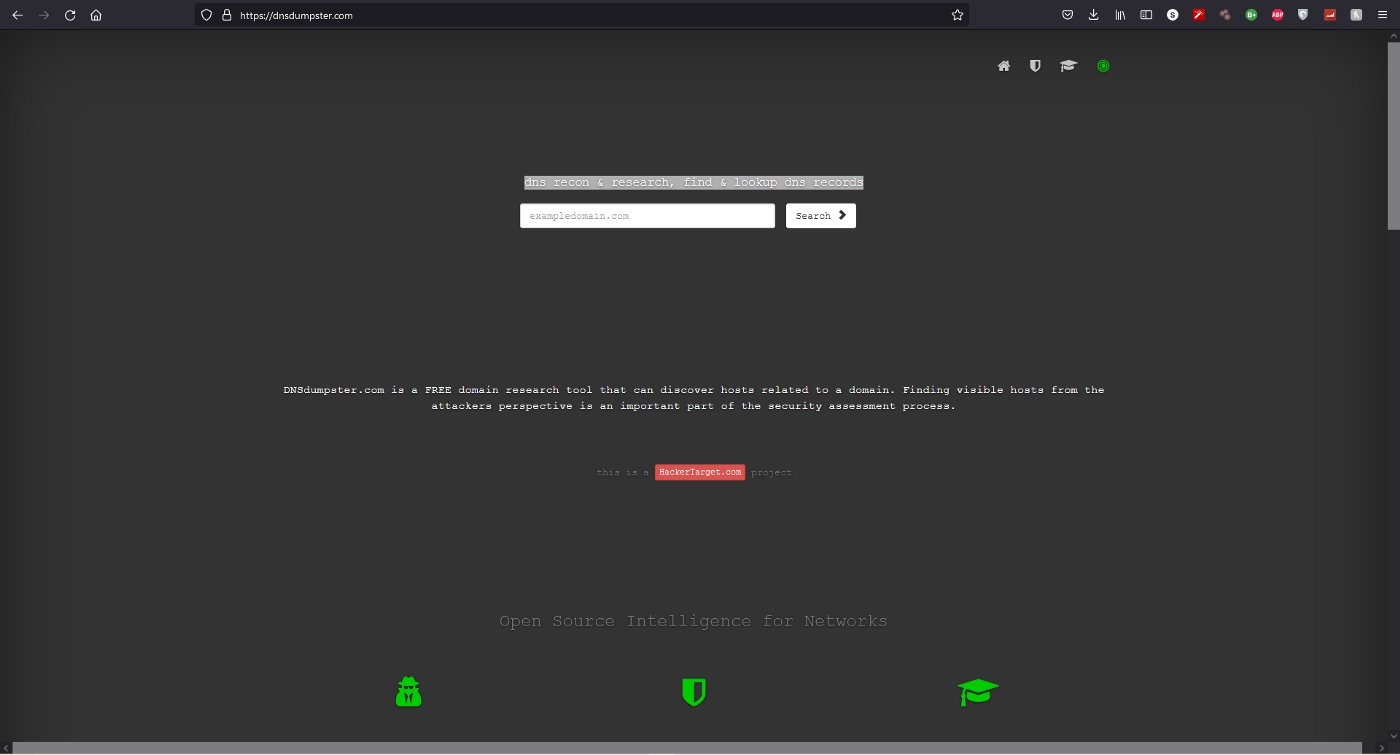Open the gray figure extension

1356,15
